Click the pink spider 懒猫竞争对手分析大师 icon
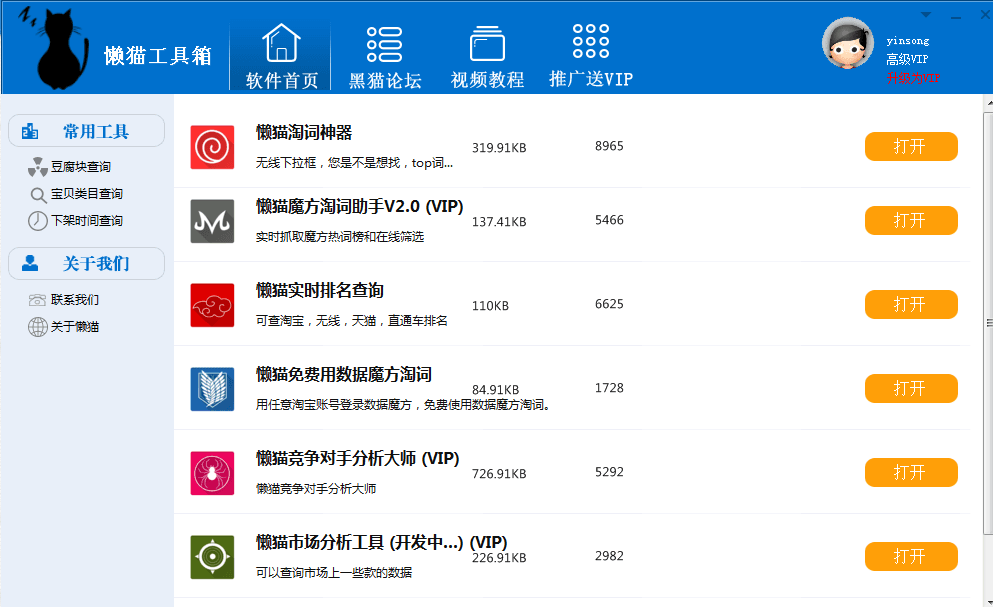 [212, 473]
